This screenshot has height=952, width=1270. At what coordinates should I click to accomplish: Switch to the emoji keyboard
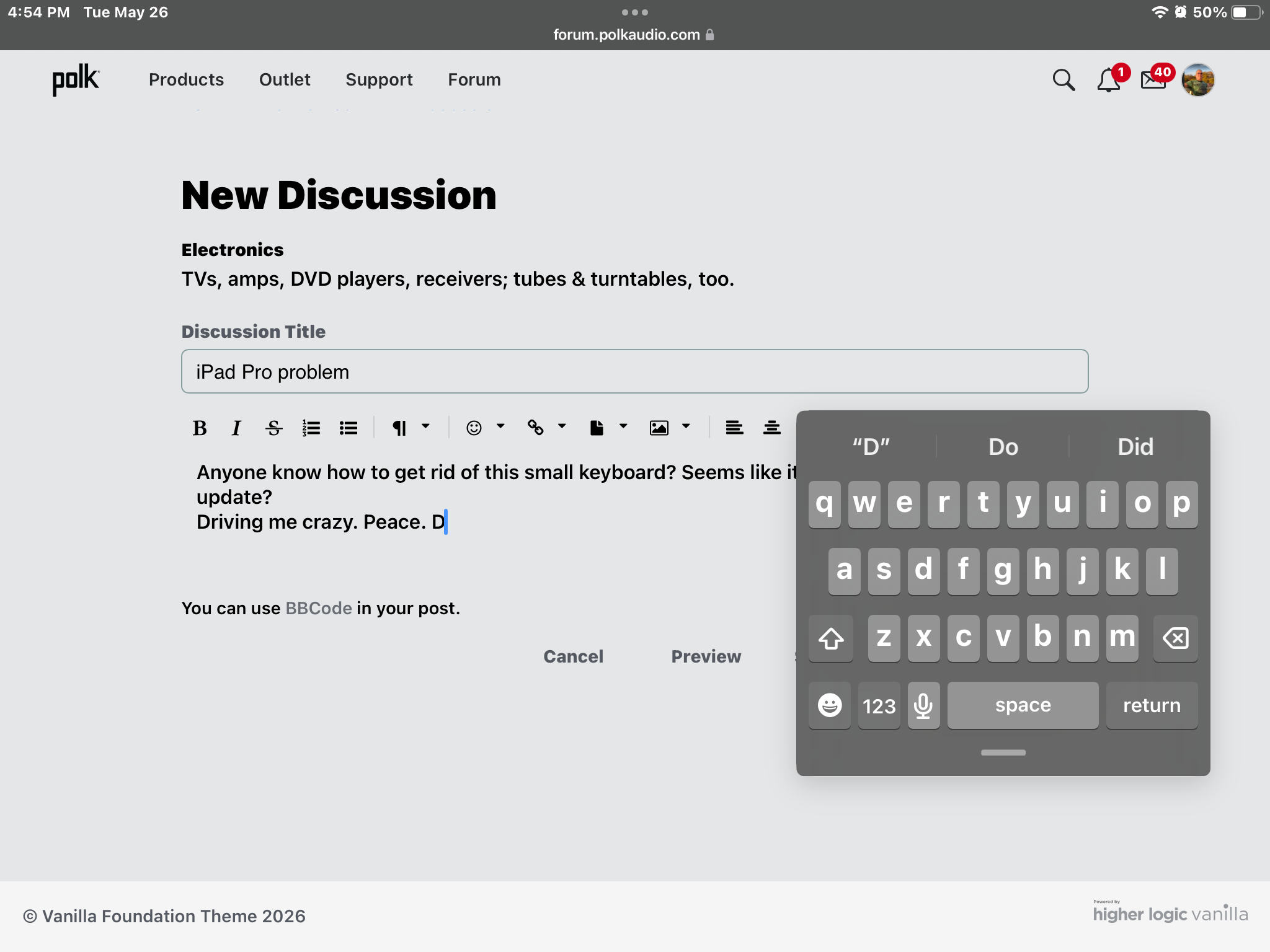coord(830,705)
